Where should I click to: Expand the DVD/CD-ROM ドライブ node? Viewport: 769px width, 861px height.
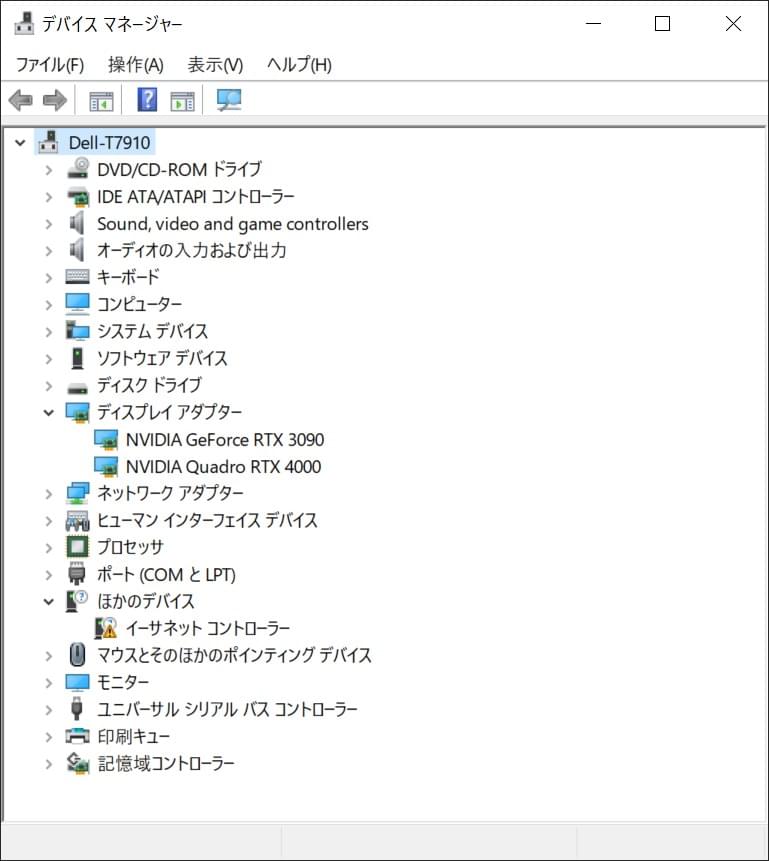tap(49, 170)
